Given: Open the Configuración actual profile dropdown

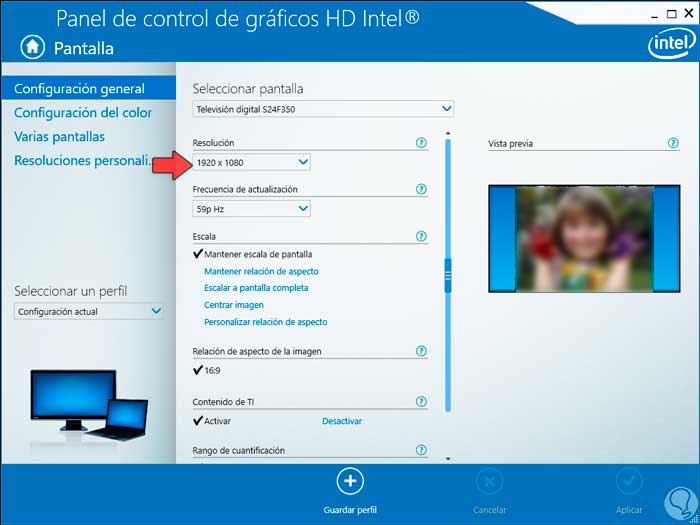Looking at the screenshot, I should click(x=89, y=312).
